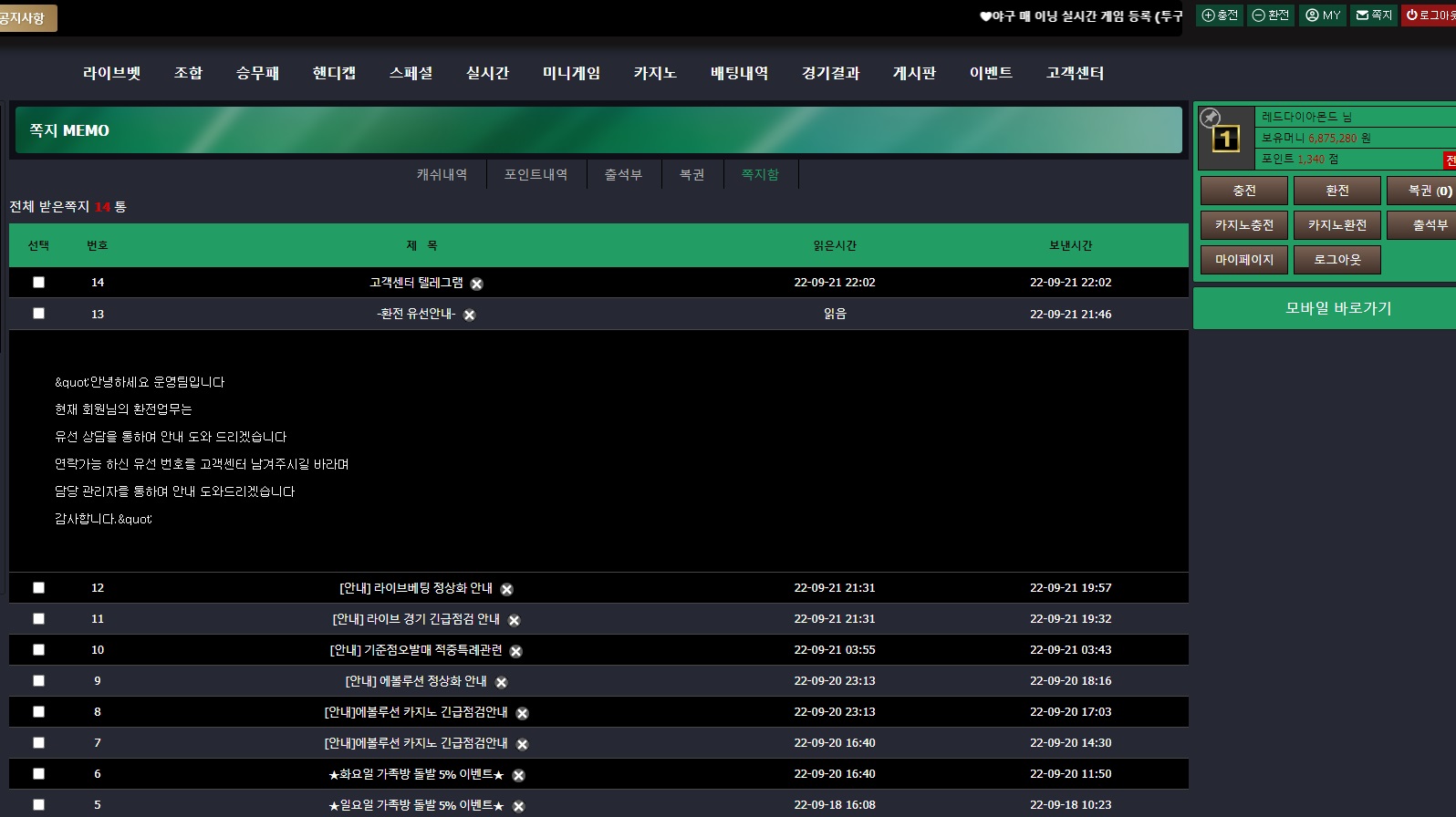Click the X icon on 라이브 경기 긴급점검 안내
This screenshot has width=1456, height=817.
point(514,620)
